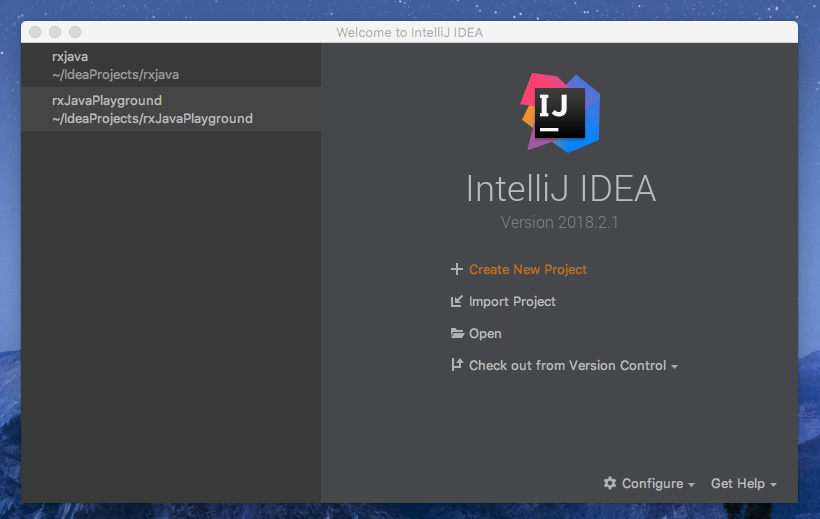Viewport: 820px width, 519px height.
Task: Click the open folder icon beside Open
Action: [457, 333]
